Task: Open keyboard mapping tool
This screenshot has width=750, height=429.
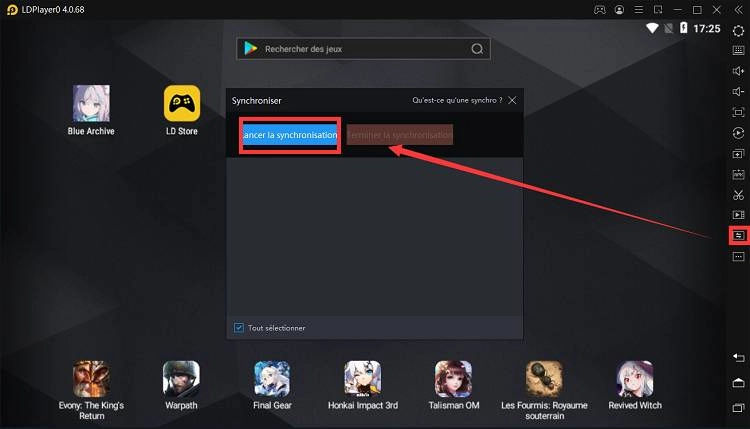Action: pyautogui.click(x=739, y=50)
